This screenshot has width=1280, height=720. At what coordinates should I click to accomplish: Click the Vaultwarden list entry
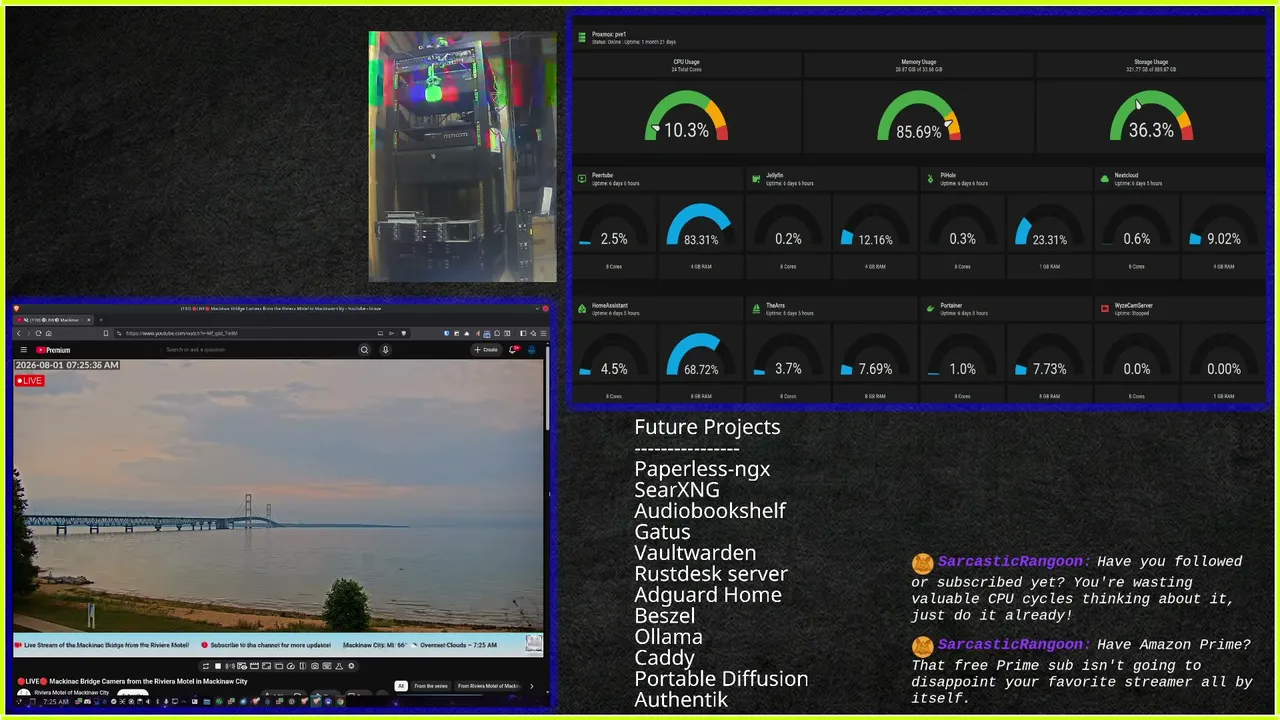click(x=695, y=553)
